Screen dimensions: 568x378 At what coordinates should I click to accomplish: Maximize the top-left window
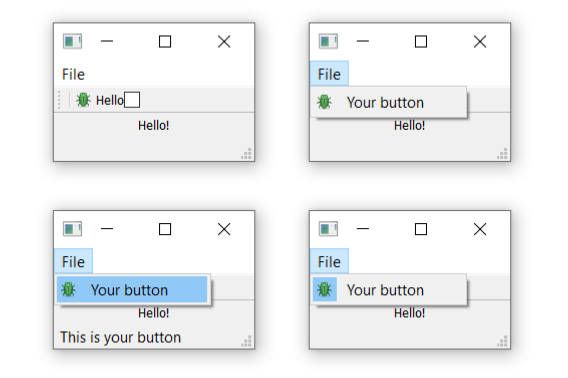165,42
